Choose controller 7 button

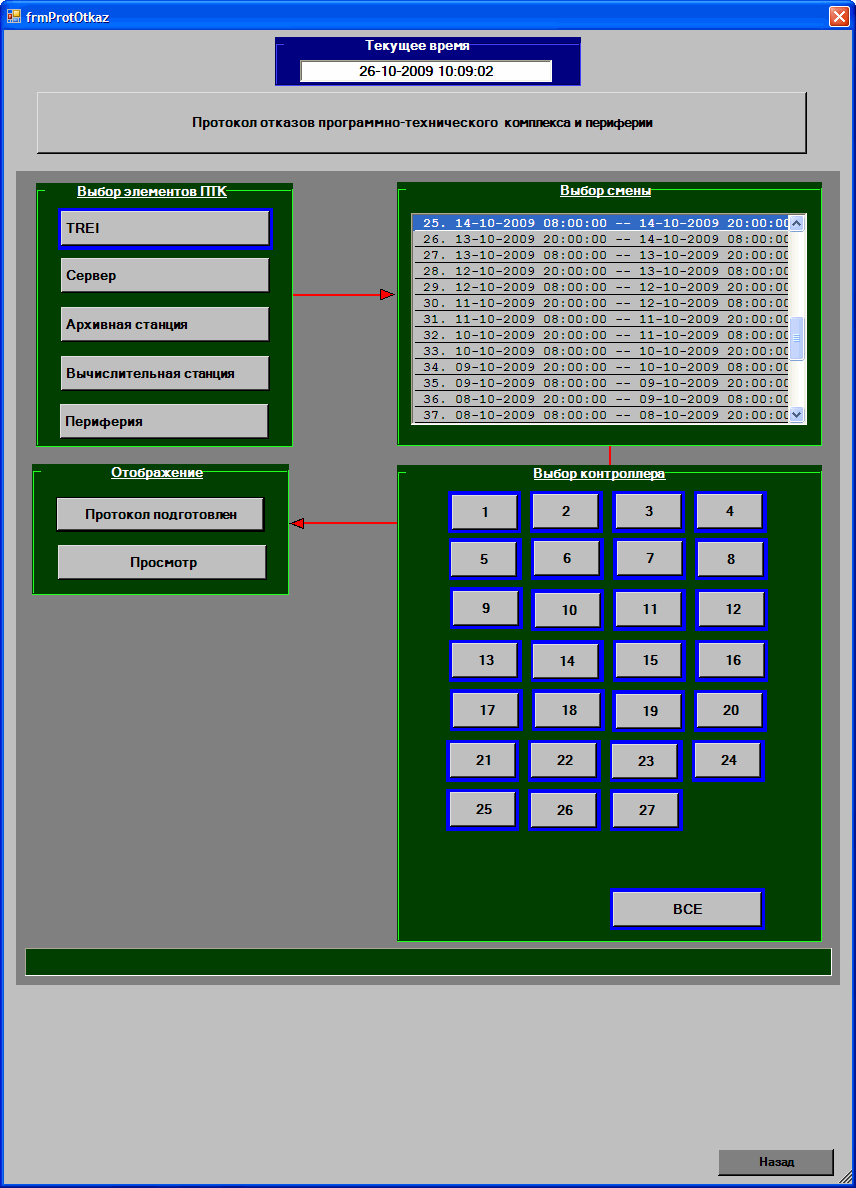(x=650, y=558)
